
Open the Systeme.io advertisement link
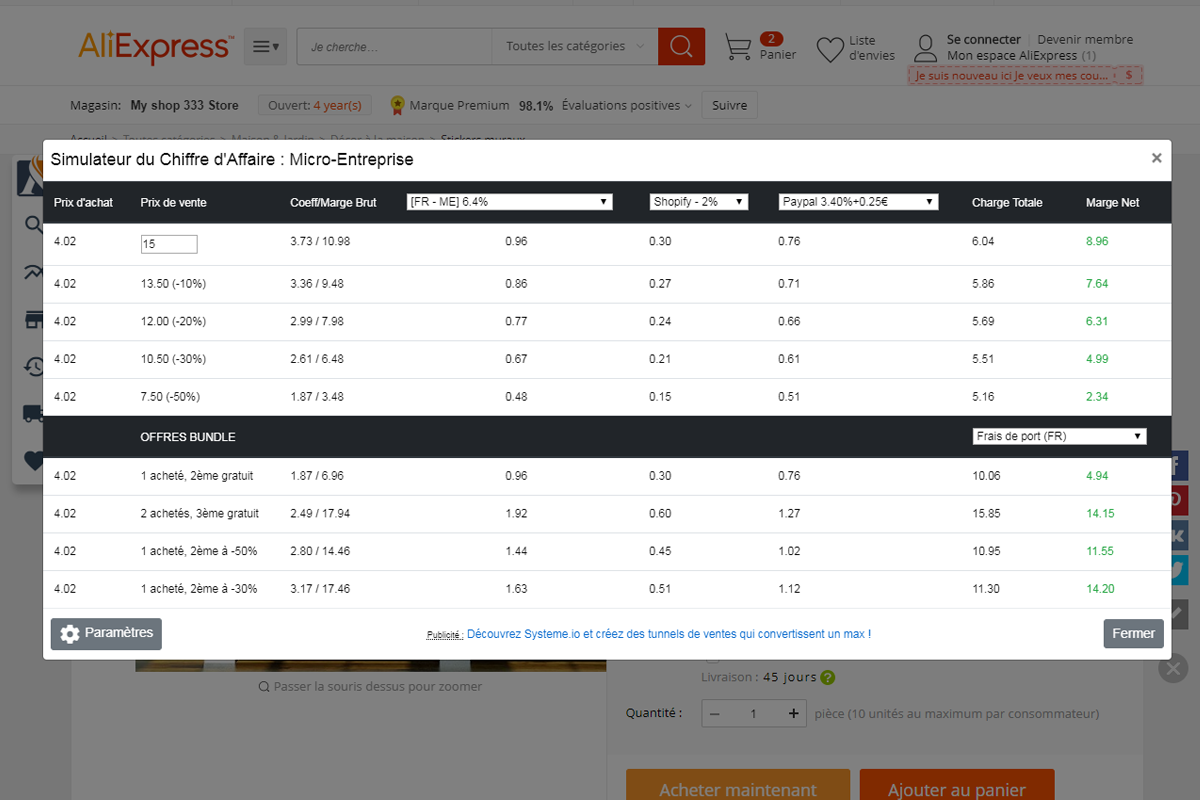pyautogui.click(x=669, y=634)
